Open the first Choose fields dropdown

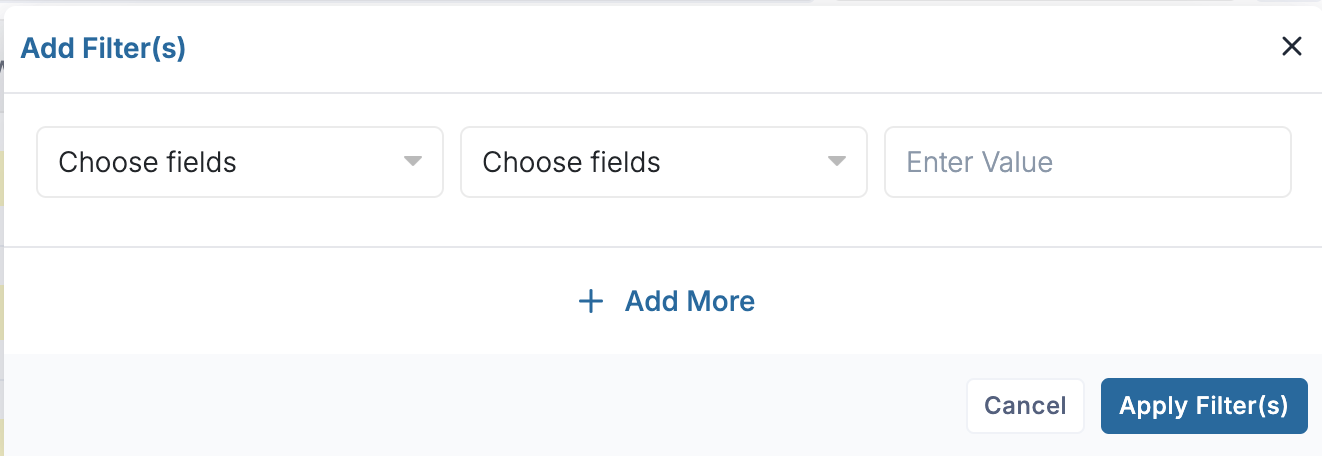240,162
